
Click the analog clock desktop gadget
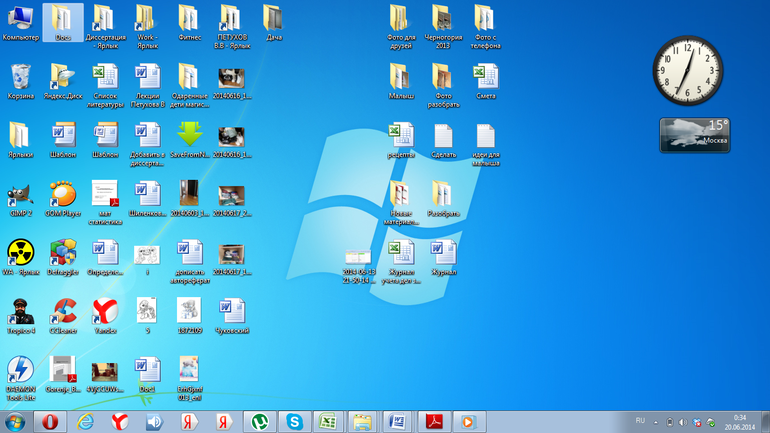[x=687, y=71]
